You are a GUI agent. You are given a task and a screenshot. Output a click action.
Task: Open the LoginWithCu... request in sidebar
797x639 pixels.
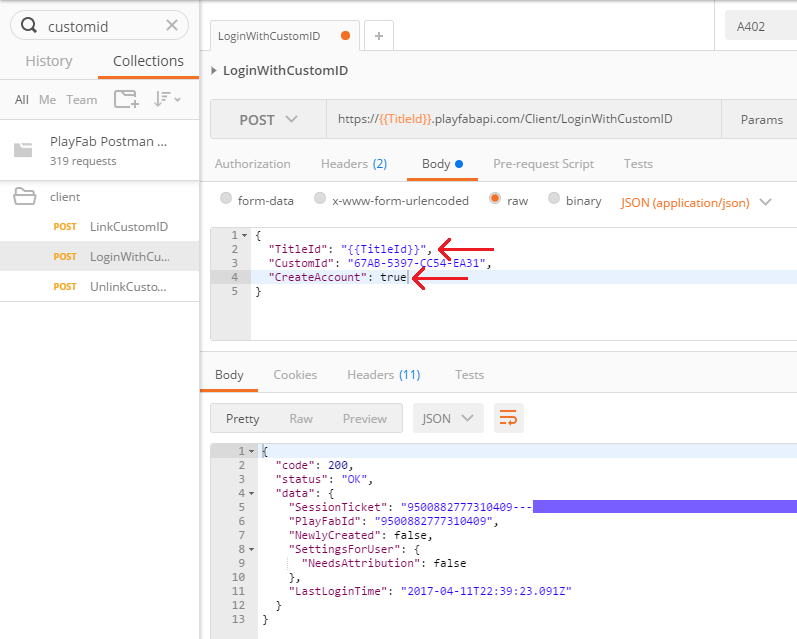pos(100,256)
